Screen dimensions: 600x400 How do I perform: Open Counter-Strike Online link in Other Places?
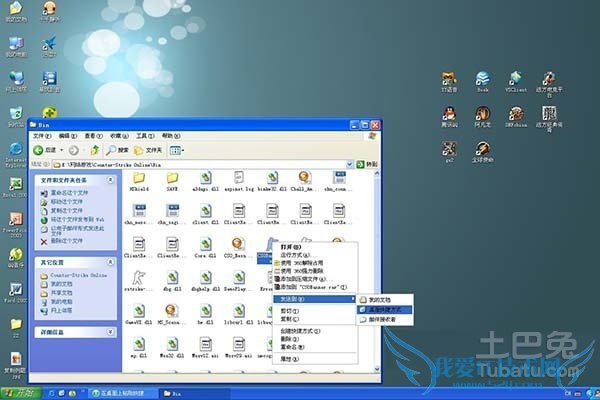(x=74, y=275)
